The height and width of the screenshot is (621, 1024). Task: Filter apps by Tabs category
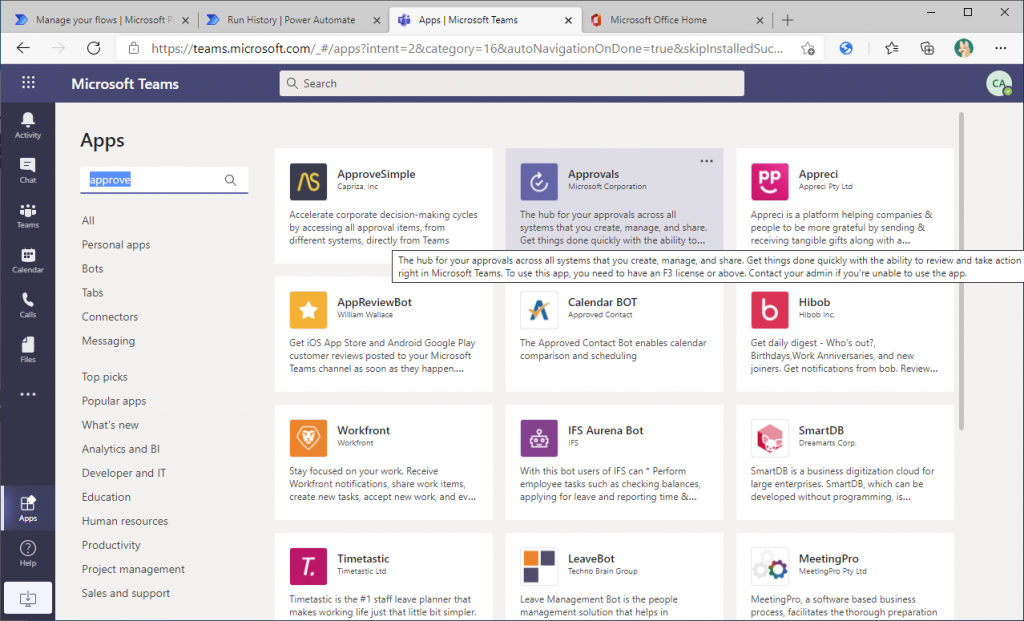92,293
